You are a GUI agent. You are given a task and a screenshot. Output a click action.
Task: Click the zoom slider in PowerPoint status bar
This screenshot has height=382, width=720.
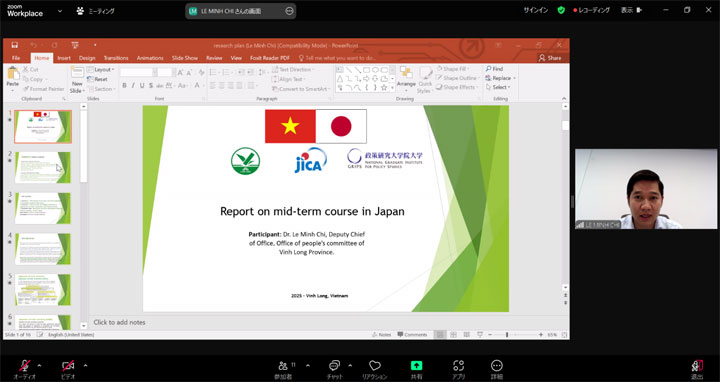515,335
